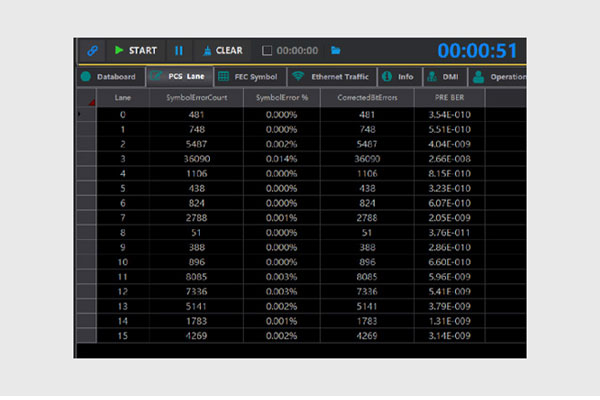600x400 pixels.
Task: Click lane 4 count 1106 in SymbolErrorCount
Action: [x=197, y=174]
